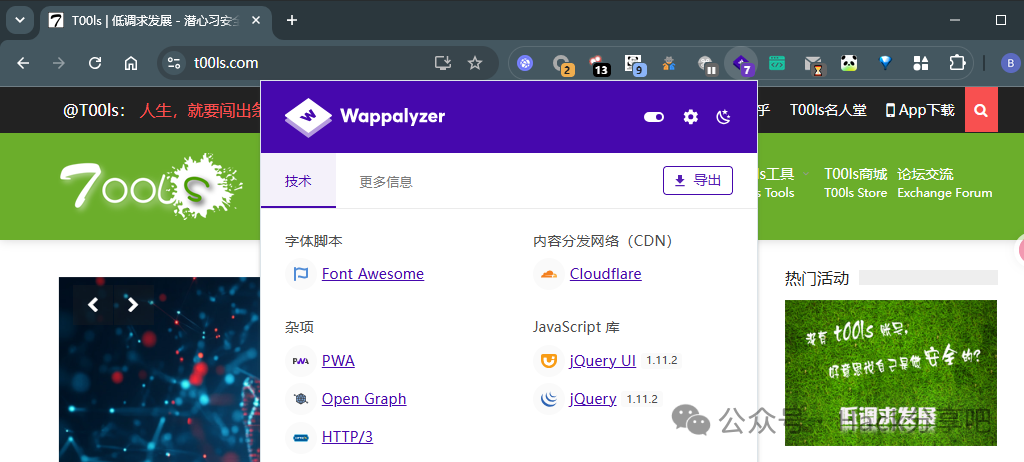The height and width of the screenshot is (462, 1024).
Task: Click the carousel previous arrow
Action: (93, 305)
